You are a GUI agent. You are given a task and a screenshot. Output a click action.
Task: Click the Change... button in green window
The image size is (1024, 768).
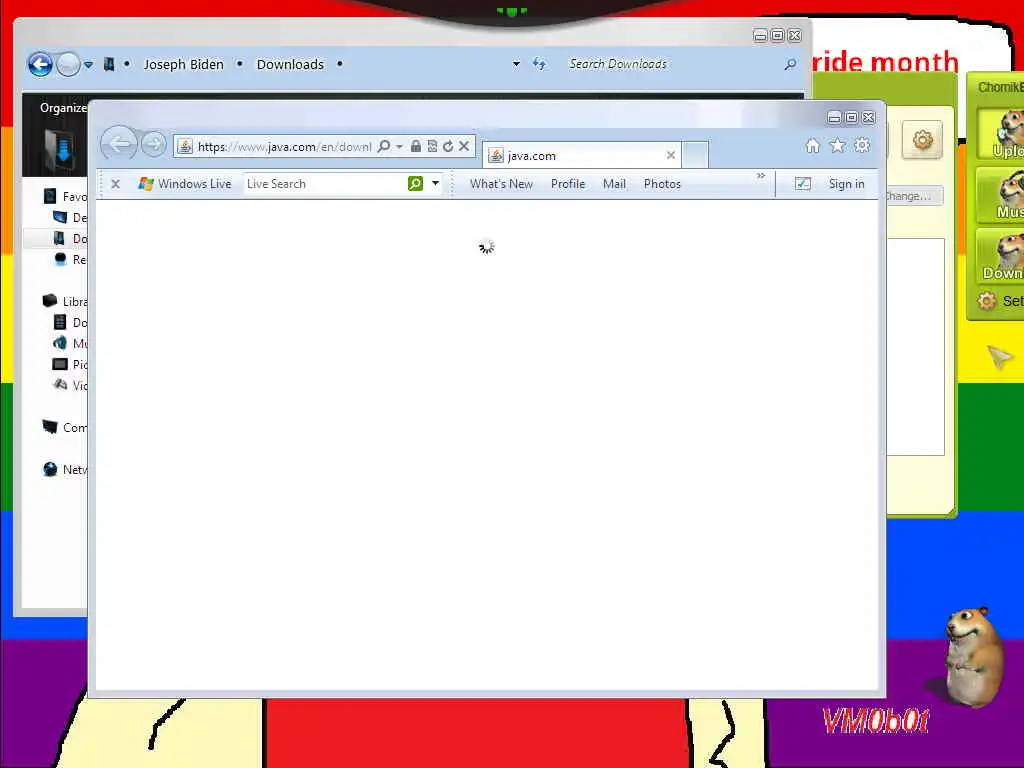[x=915, y=196]
